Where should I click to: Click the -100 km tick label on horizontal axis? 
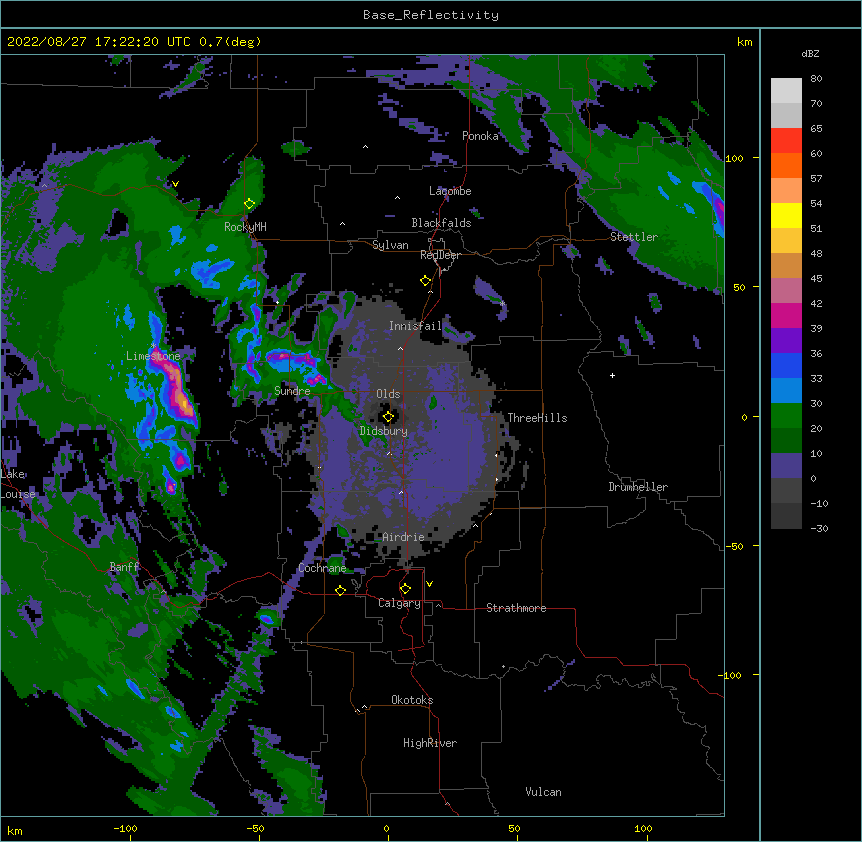point(125,828)
